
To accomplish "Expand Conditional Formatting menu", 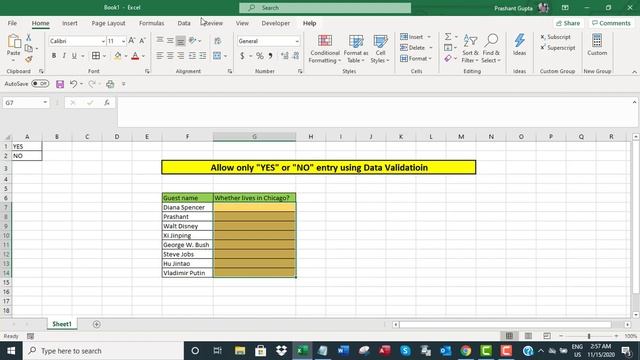I will (324, 49).
